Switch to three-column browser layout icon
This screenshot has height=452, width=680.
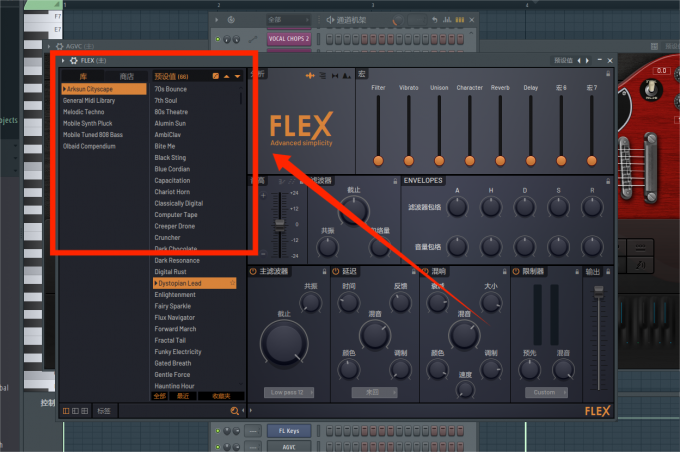(x=84, y=411)
